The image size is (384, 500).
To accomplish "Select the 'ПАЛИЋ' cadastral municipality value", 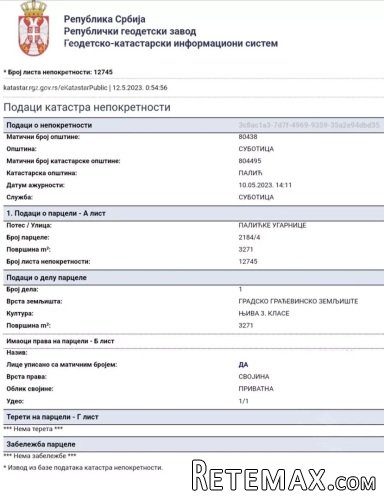I will pyautogui.click(x=251, y=173).
